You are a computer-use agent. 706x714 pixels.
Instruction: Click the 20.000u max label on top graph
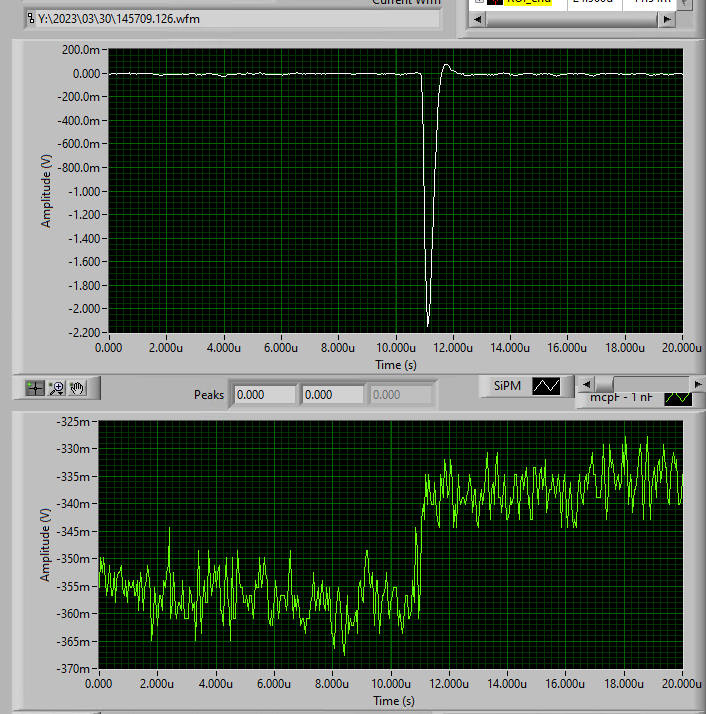(x=681, y=348)
